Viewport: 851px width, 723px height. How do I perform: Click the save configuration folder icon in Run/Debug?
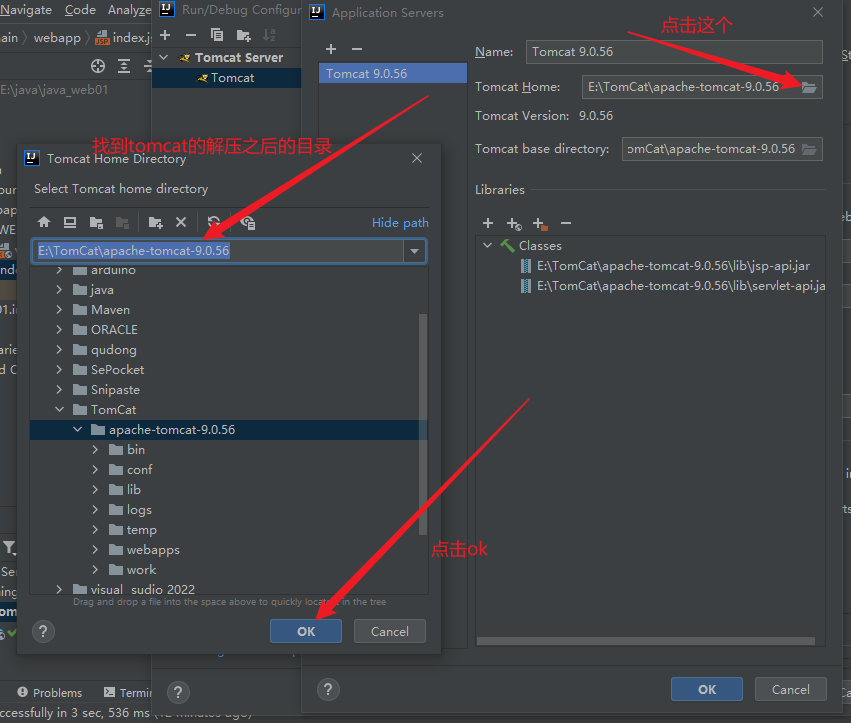point(243,35)
